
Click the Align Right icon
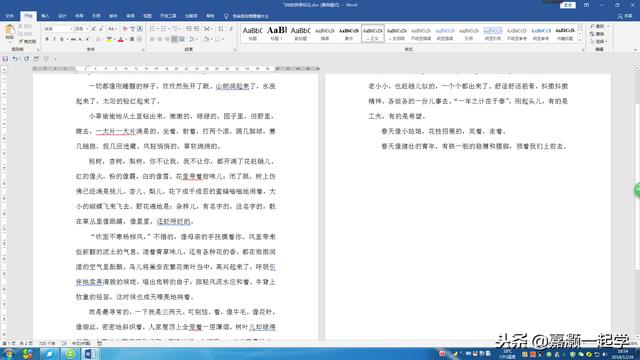point(167,39)
